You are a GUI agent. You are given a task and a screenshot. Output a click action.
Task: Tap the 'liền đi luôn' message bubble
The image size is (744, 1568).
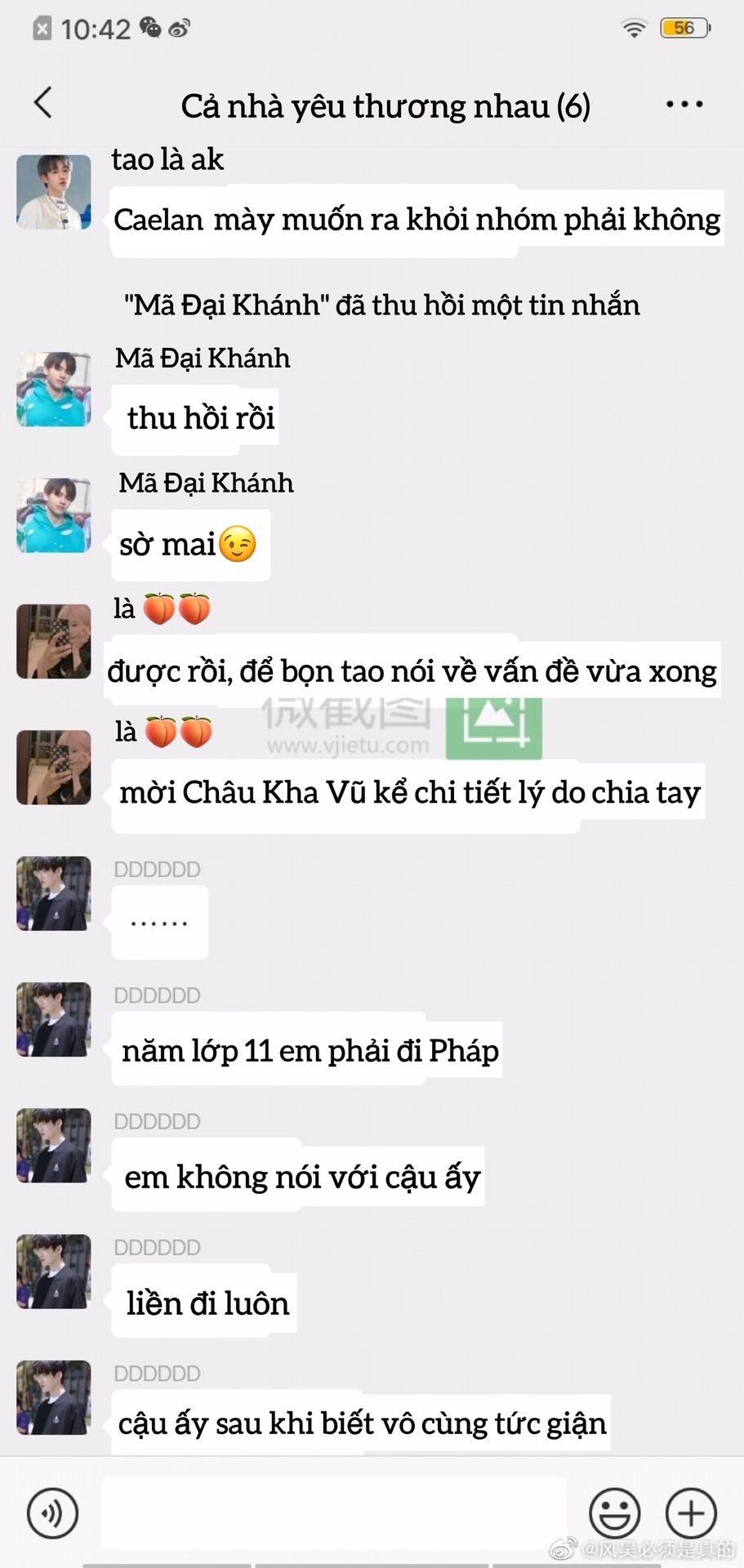[x=204, y=1303]
